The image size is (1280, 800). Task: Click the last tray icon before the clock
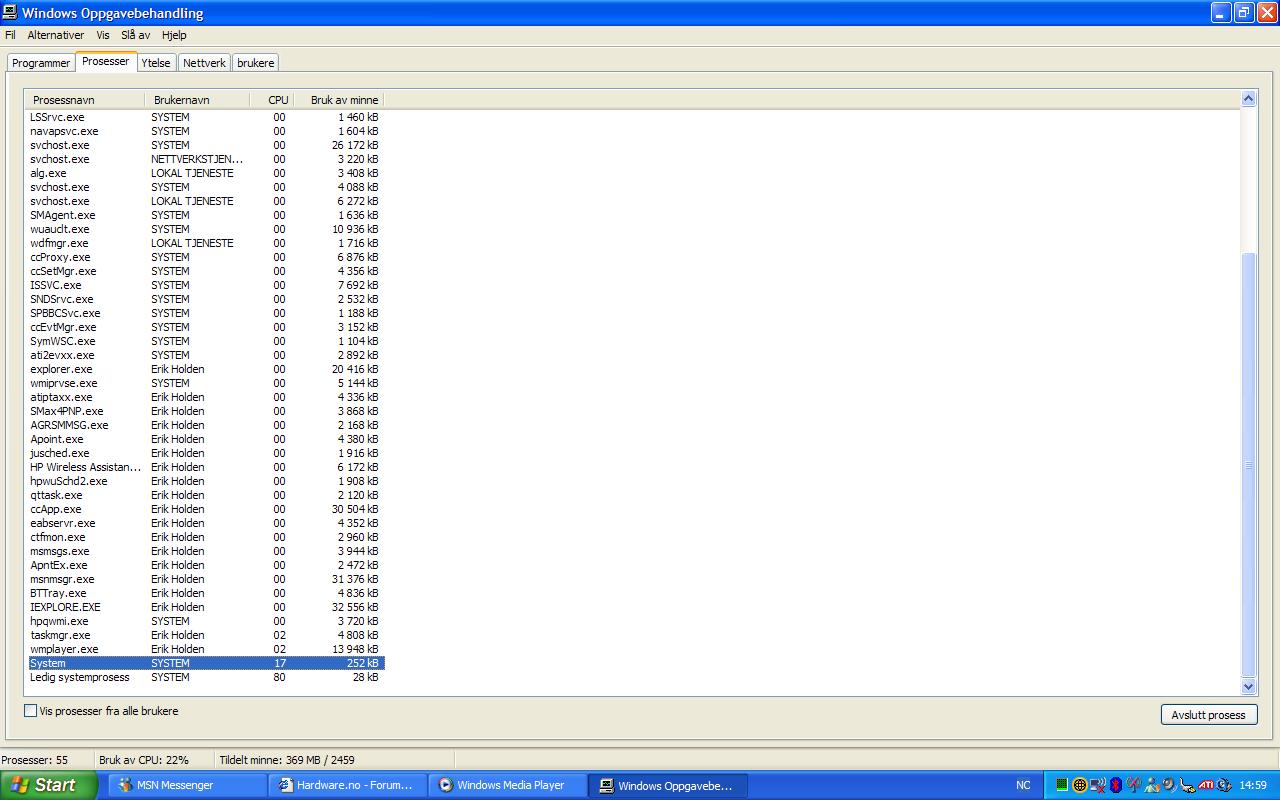coord(1224,785)
